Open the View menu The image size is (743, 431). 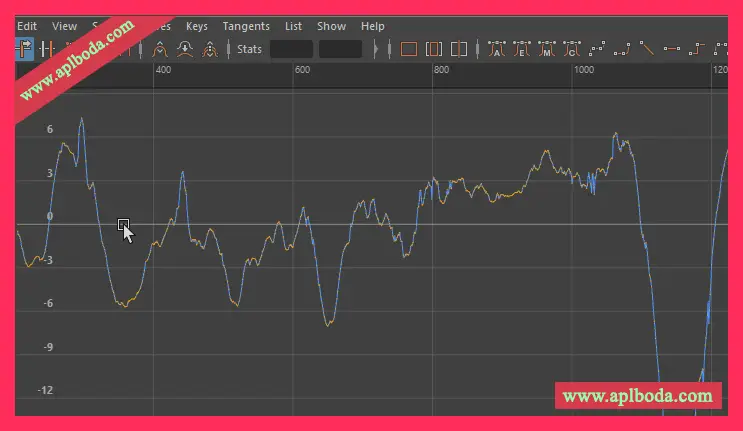coord(64,26)
